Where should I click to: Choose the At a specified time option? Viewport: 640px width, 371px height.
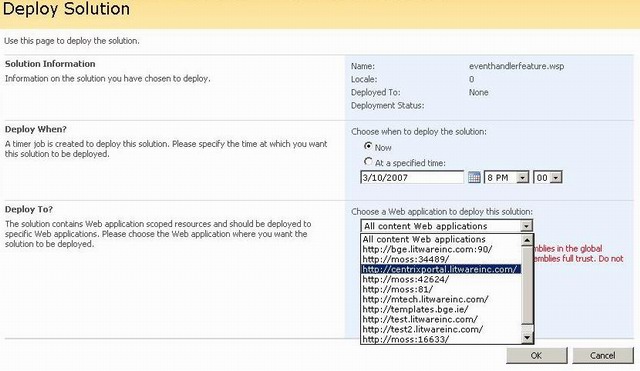[x=368, y=161]
